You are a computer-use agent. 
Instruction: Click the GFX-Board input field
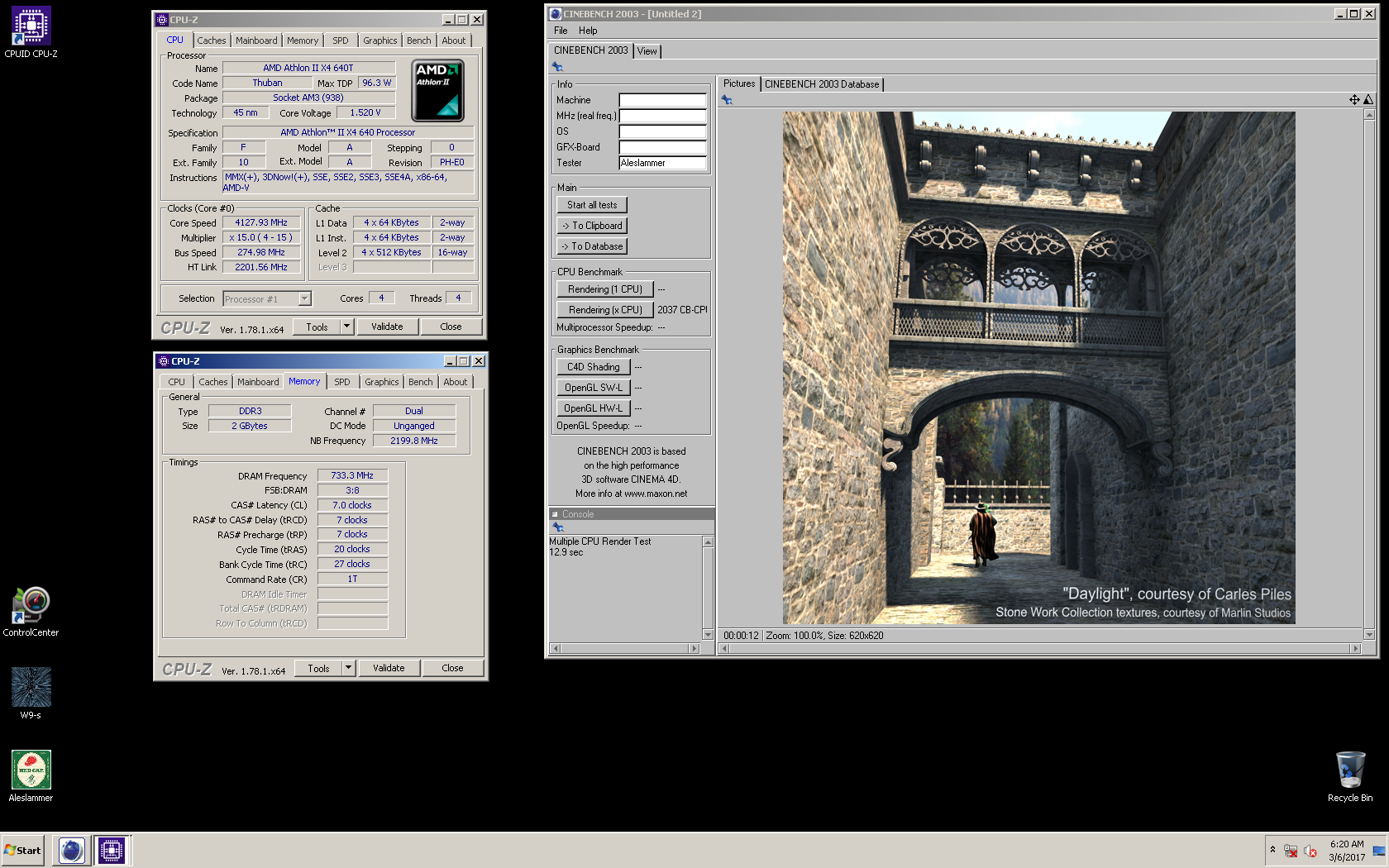coord(663,147)
